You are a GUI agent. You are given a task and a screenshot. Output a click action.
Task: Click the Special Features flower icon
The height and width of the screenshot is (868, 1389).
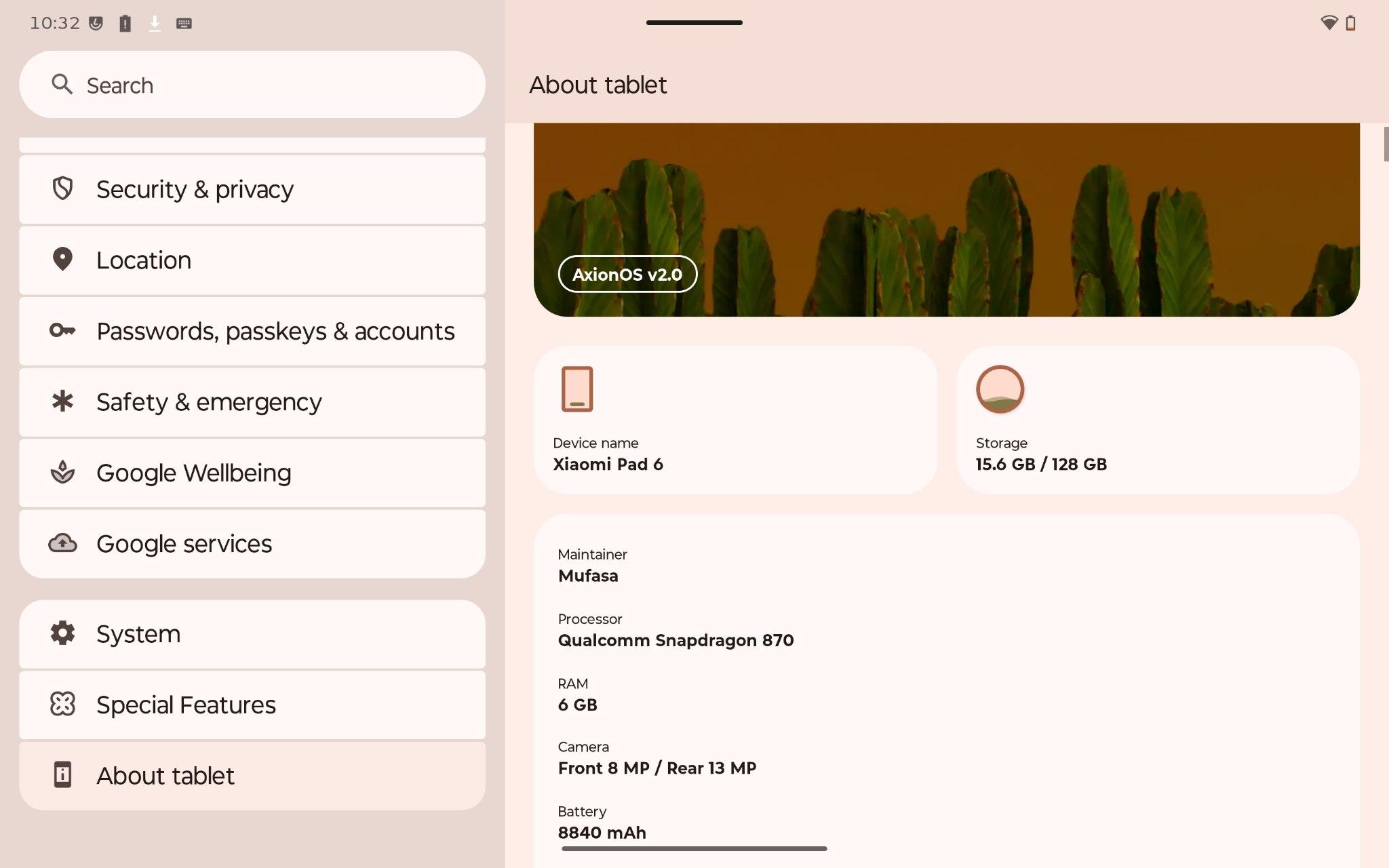pyautogui.click(x=62, y=704)
